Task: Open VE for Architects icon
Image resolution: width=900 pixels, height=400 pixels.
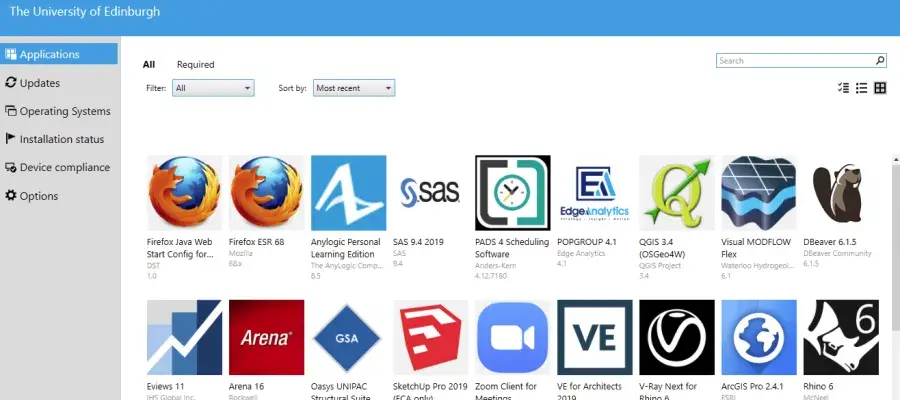Action: pyautogui.click(x=595, y=337)
